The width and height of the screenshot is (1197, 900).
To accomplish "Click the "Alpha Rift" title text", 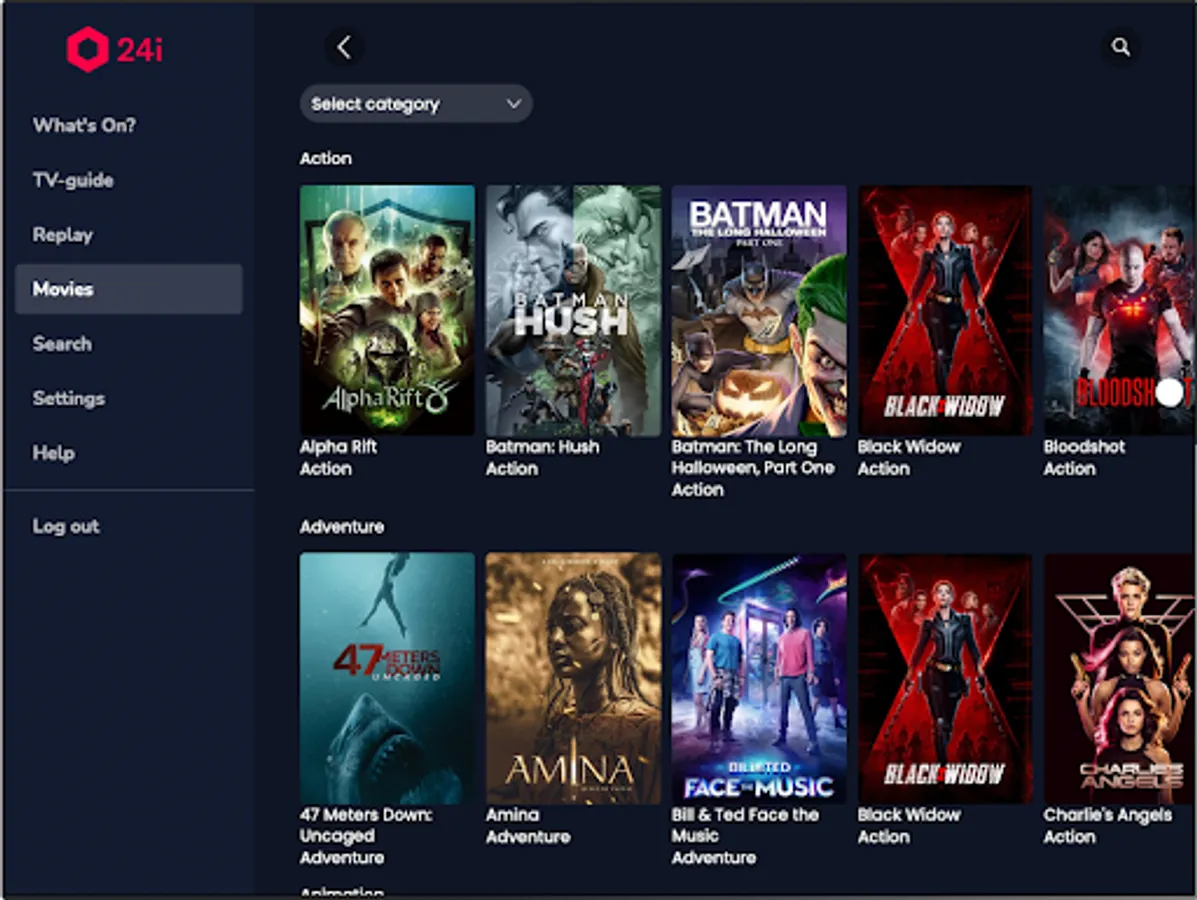I will click(x=338, y=447).
